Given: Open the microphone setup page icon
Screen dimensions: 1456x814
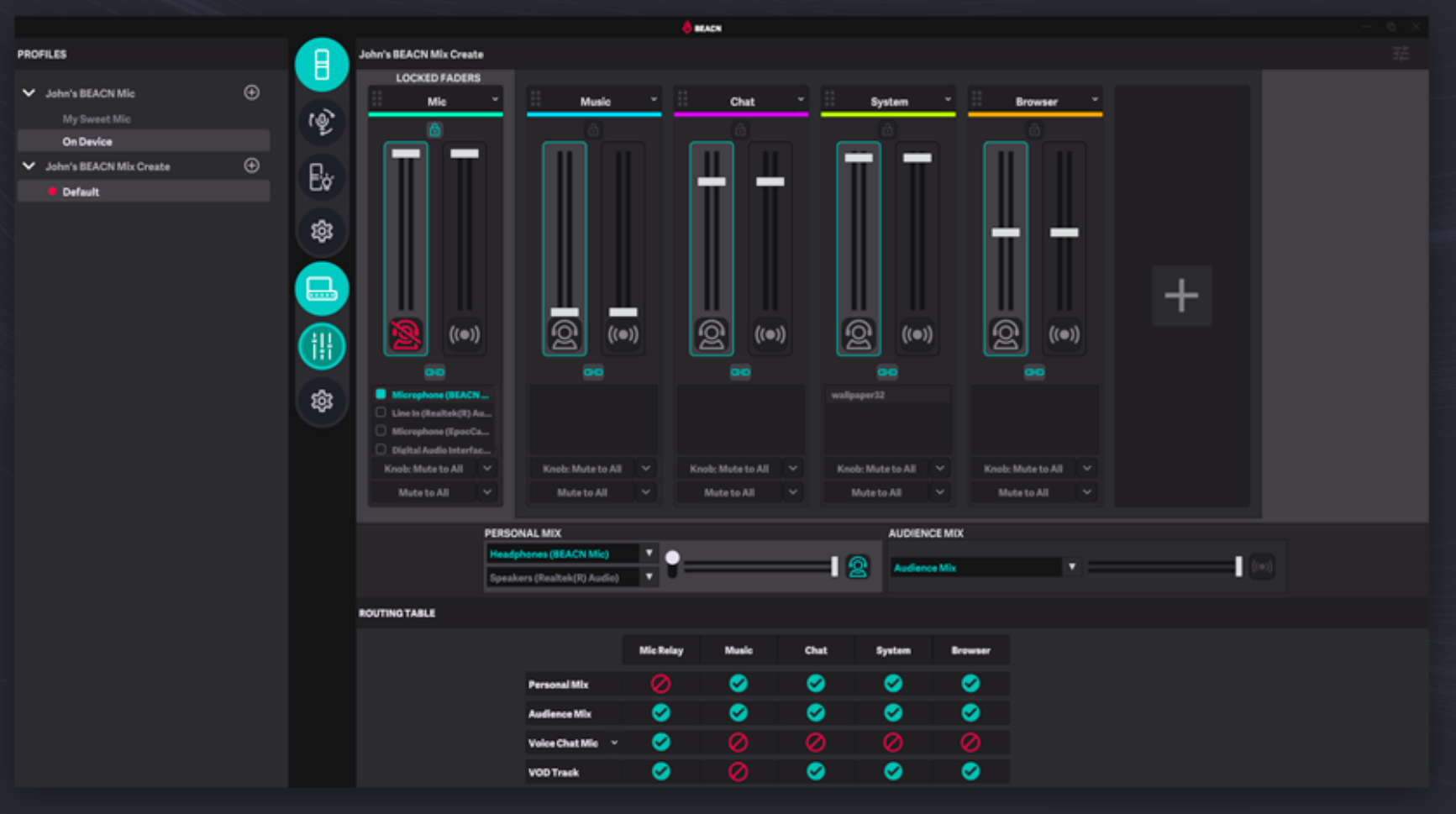Looking at the screenshot, I should coord(322,122).
